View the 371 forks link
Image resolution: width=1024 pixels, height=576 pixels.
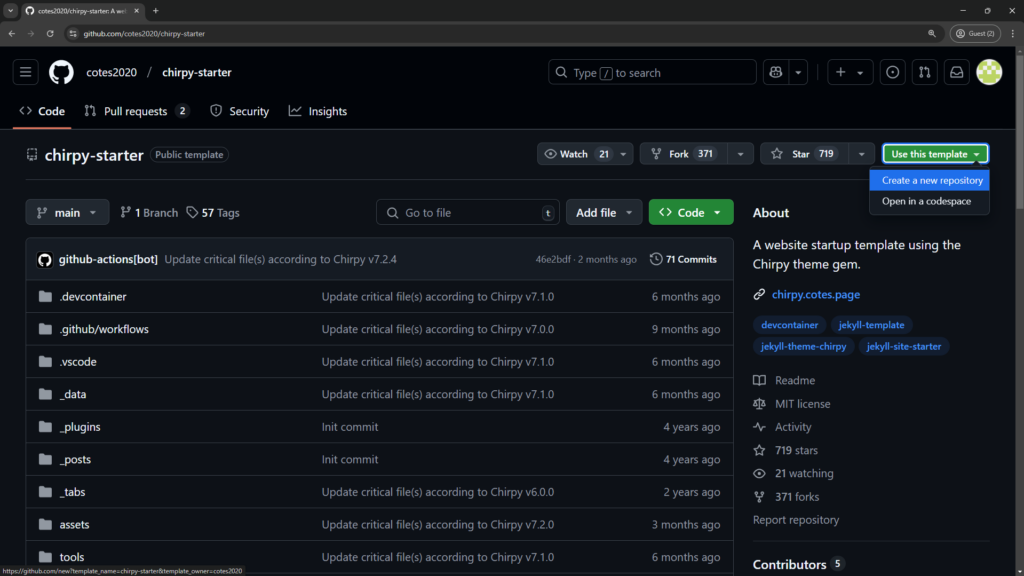click(797, 497)
